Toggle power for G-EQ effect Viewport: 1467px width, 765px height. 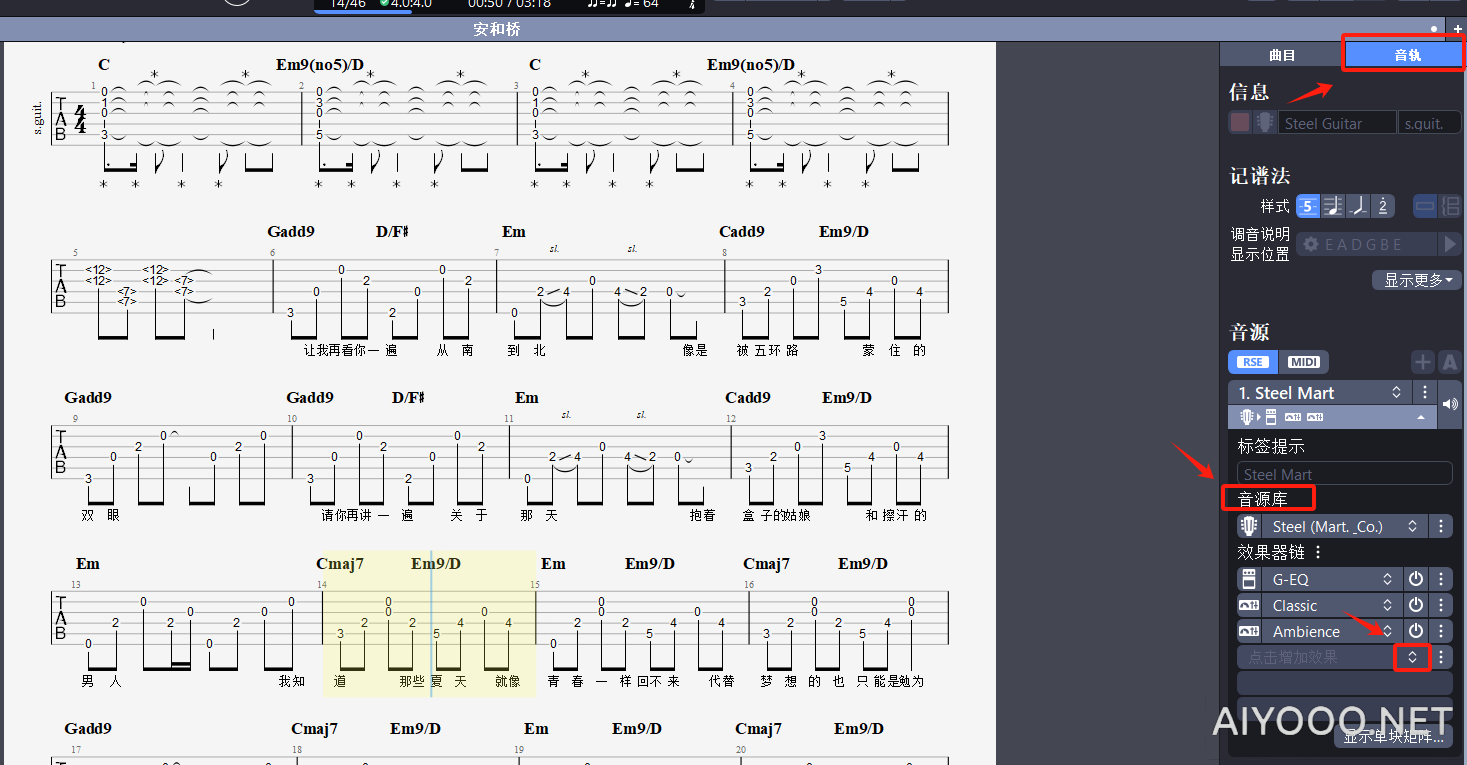(1416, 579)
